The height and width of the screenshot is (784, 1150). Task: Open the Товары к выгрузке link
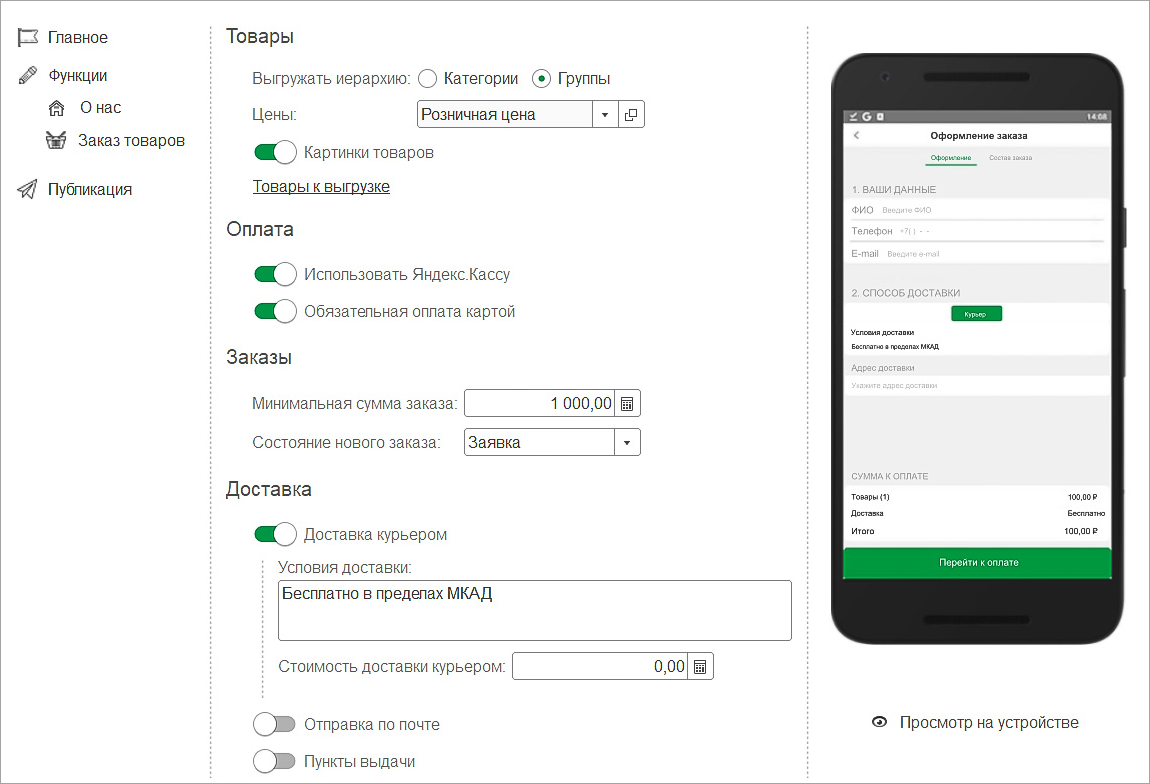coord(320,186)
